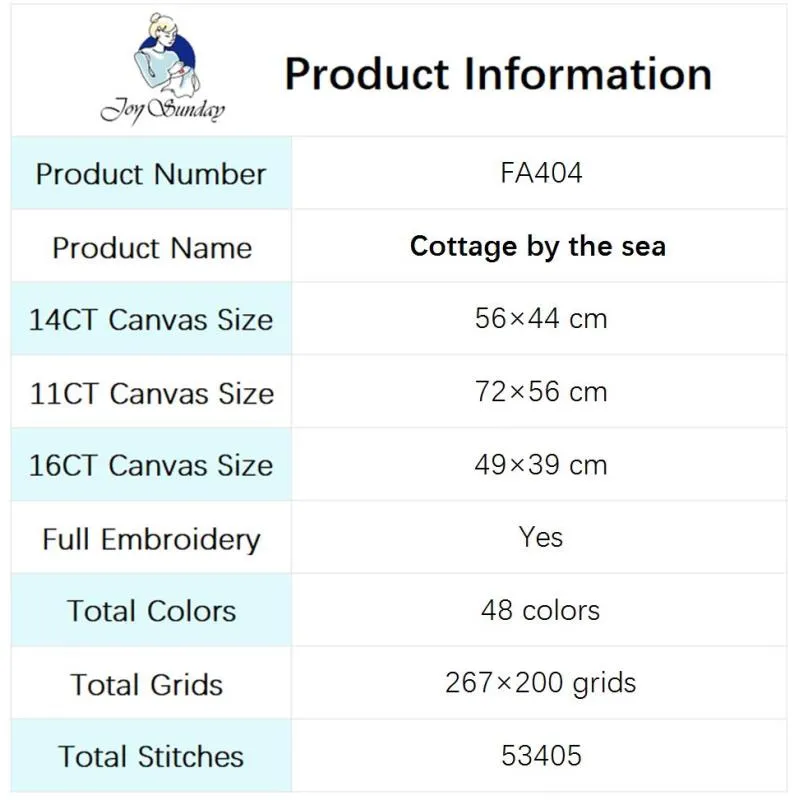Select the 48 colors value

coord(540,610)
